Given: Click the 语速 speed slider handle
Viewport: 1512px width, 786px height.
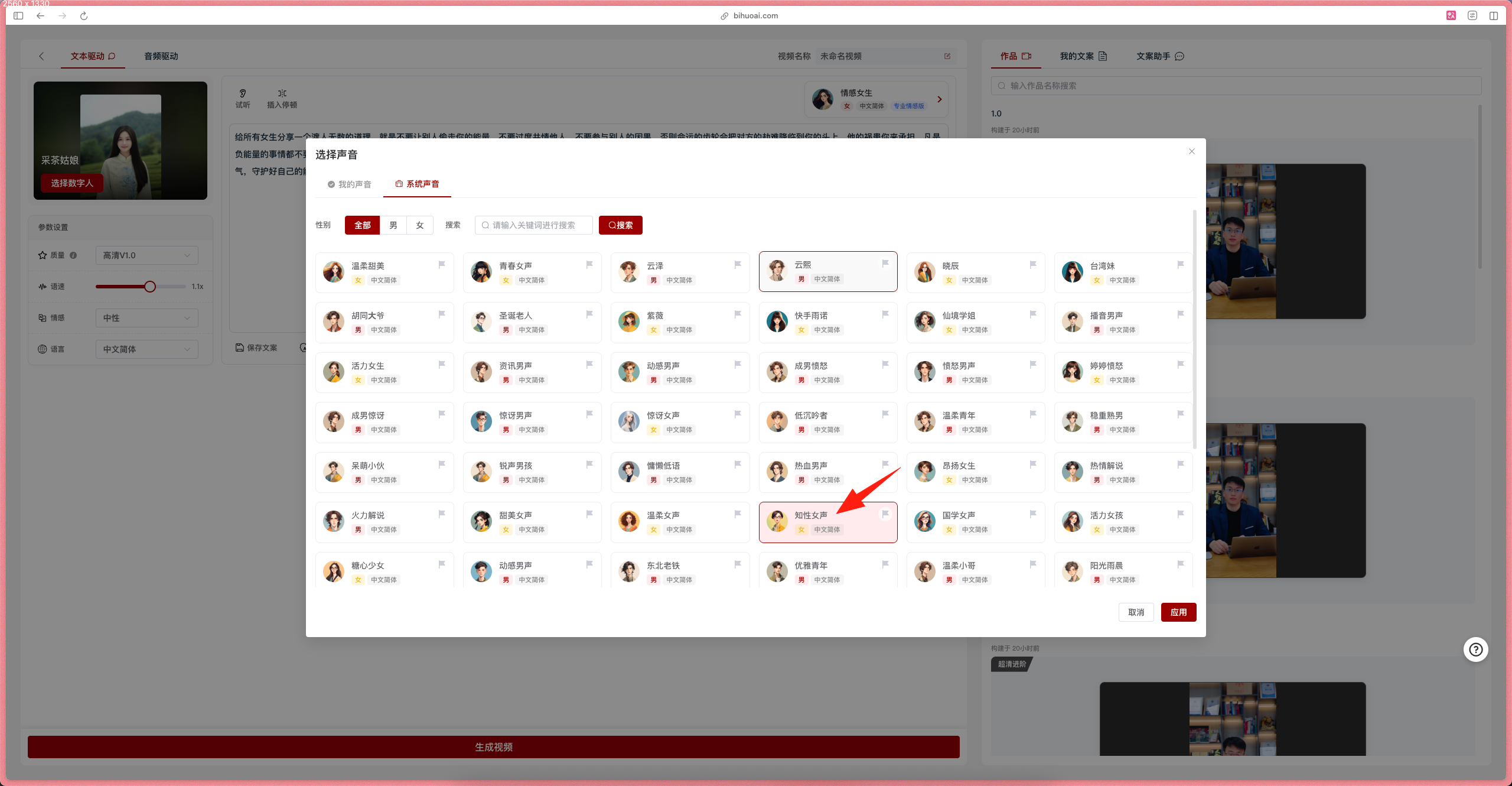Looking at the screenshot, I should (x=150, y=287).
